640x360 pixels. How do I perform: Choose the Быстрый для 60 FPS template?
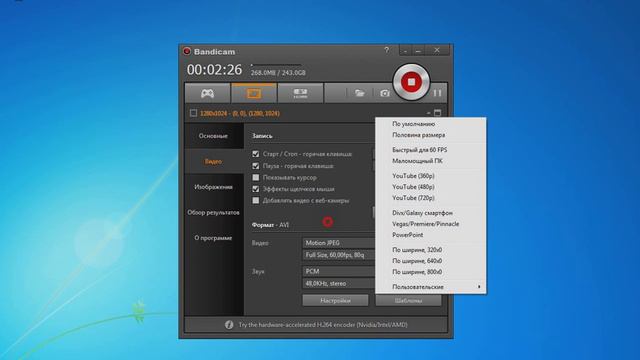pyautogui.click(x=431, y=150)
